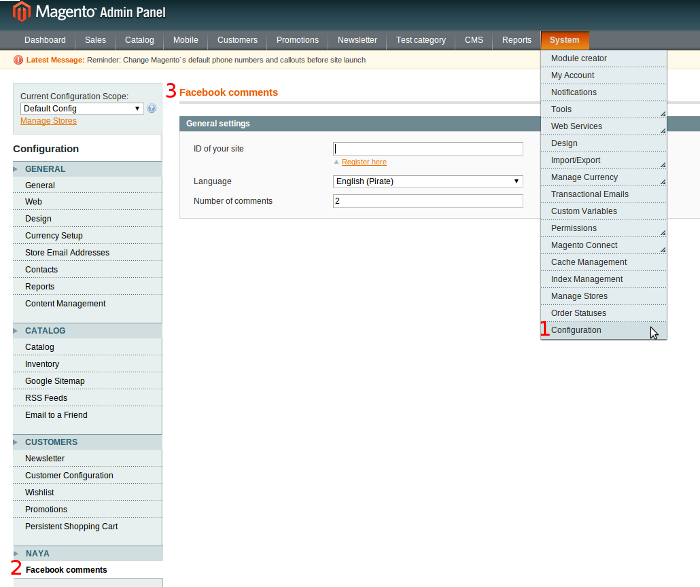Open Content Management section
700x587 pixels.
88,304
